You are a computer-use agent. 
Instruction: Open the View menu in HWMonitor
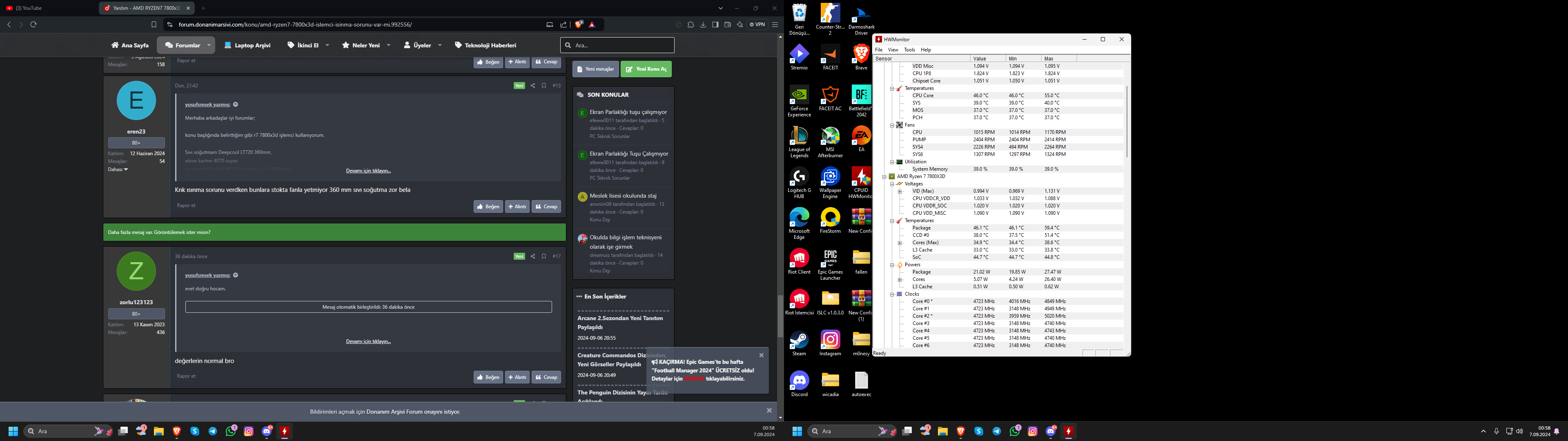[892, 50]
